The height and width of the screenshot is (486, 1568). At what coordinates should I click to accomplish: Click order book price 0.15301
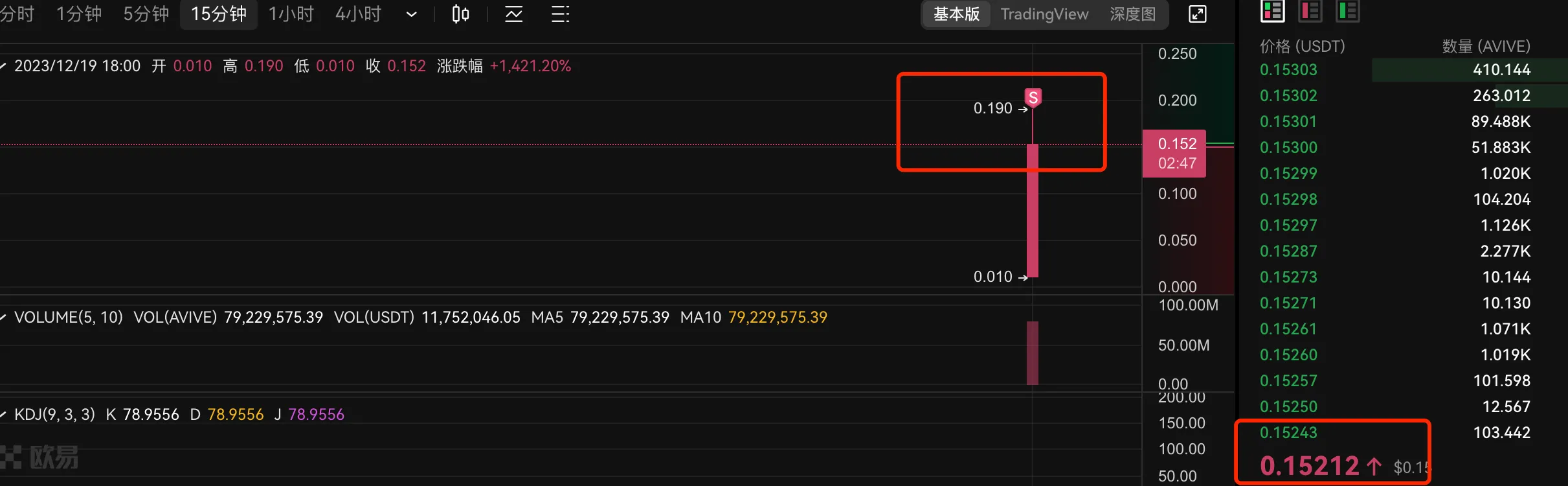(1288, 121)
